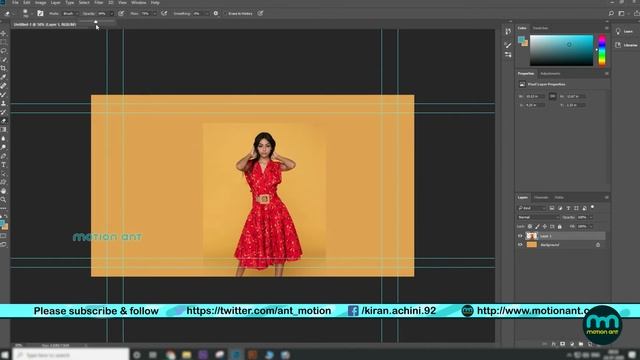Viewport: 640px width, 360px height.
Task: Switch to the Adjustments tab
Action: coord(550,73)
